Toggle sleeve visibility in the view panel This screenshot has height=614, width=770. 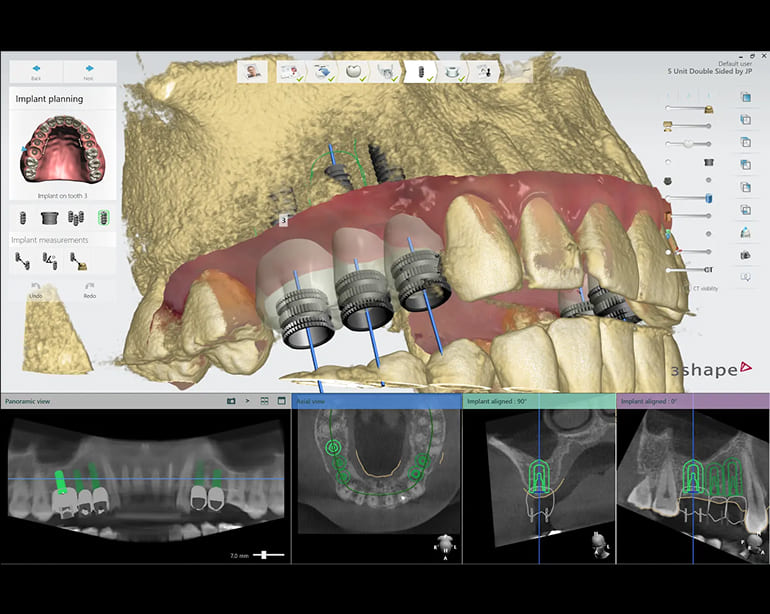point(709,162)
